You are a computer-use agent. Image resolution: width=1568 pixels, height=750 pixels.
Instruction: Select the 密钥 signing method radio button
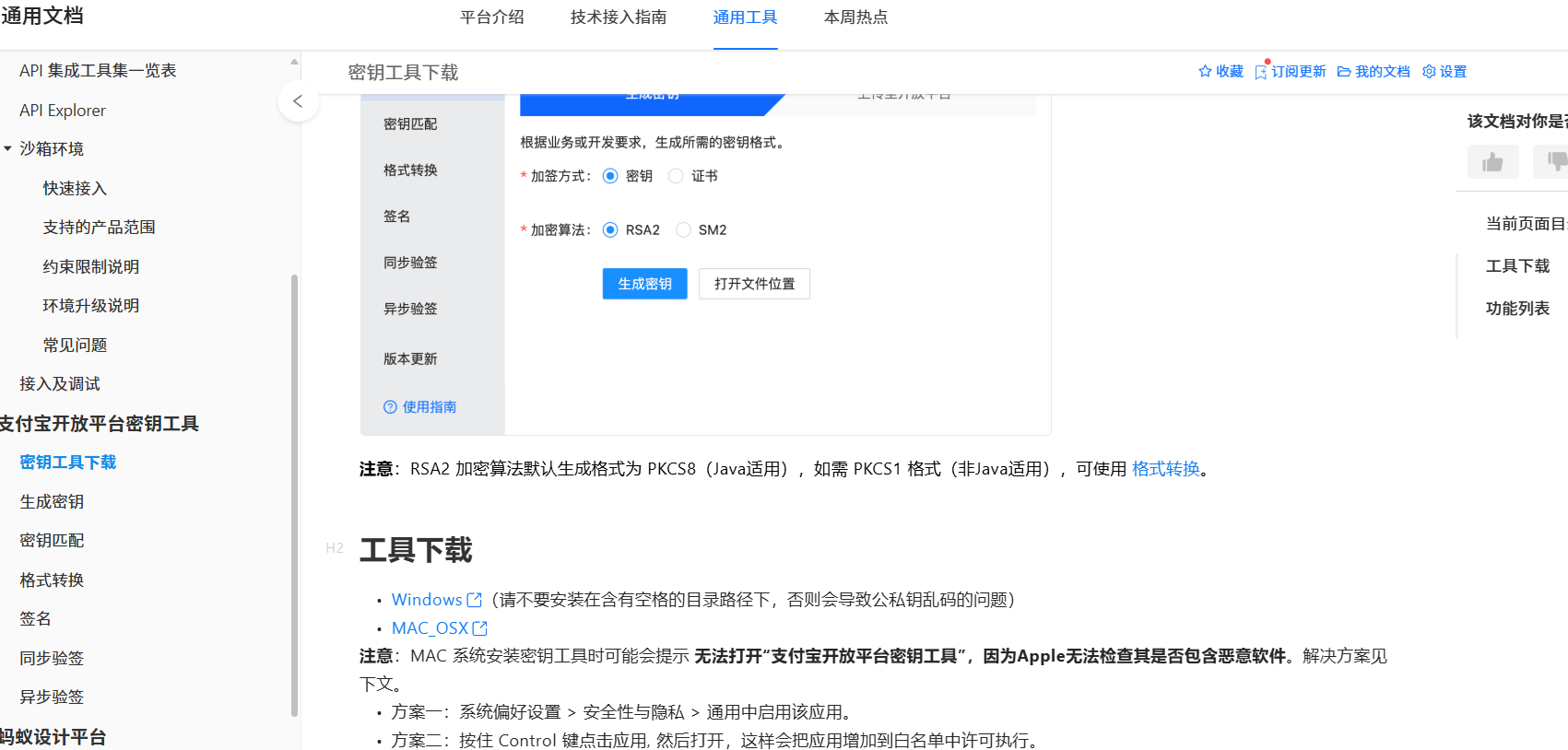610,176
